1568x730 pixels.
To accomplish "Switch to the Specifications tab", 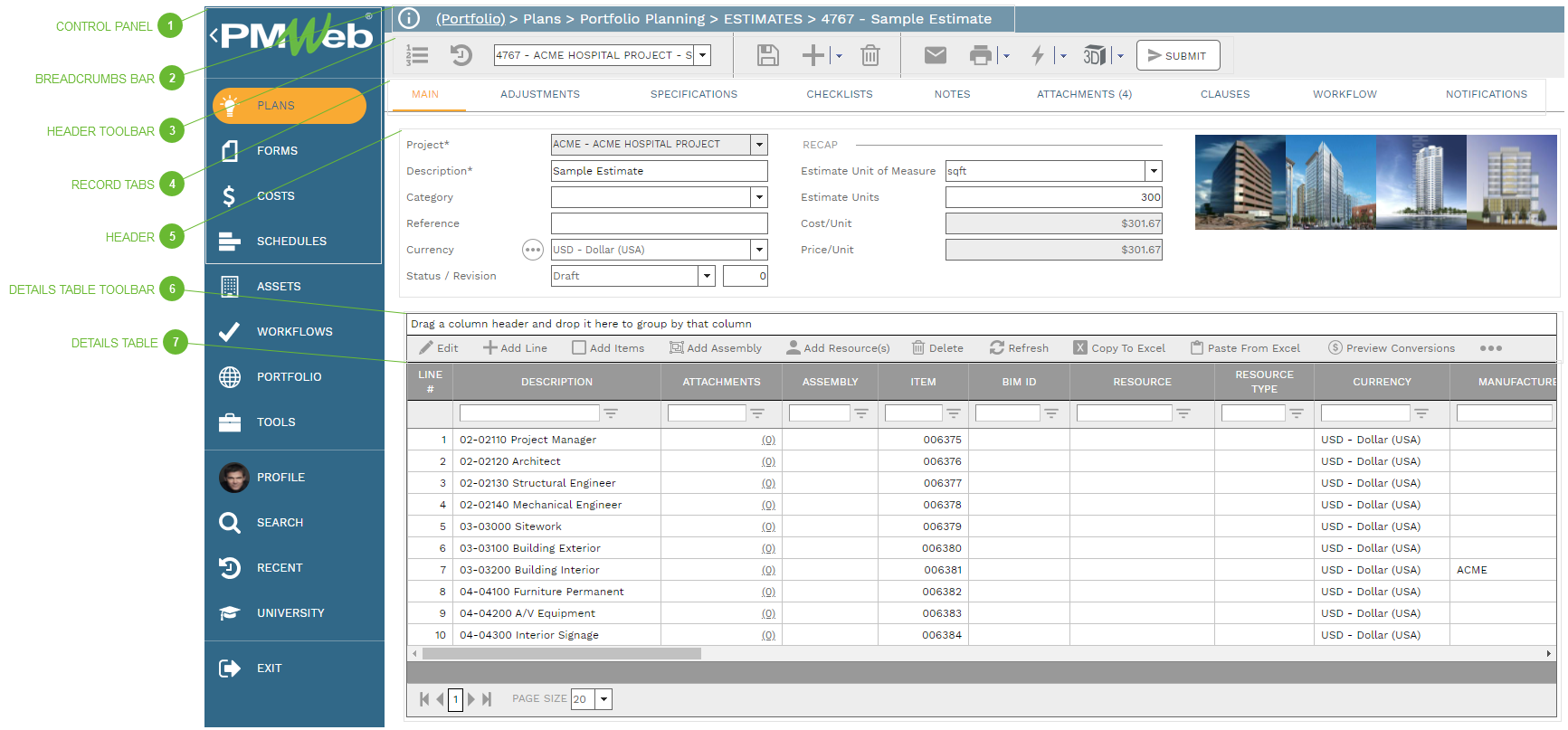I will click(x=693, y=94).
